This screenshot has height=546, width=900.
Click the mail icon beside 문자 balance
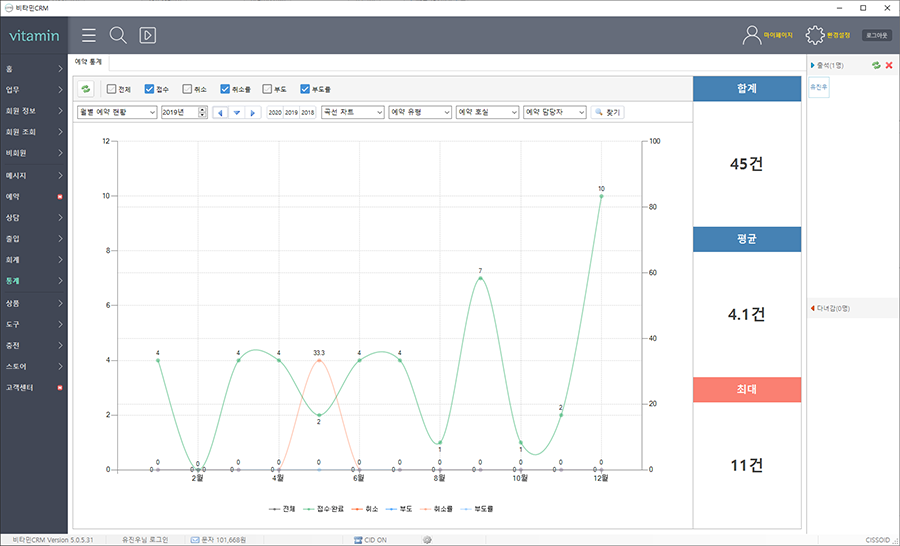[x=195, y=540]
